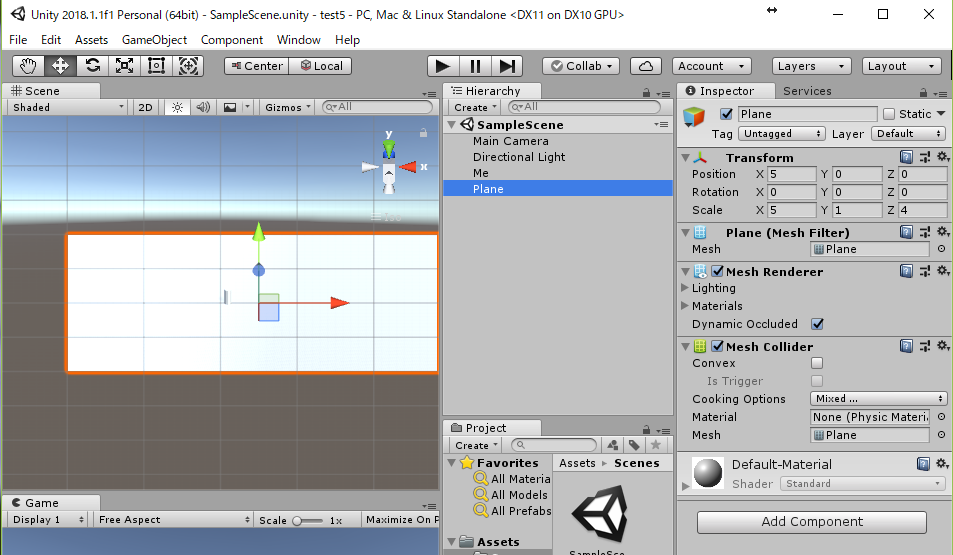Toggle scene lighting sun icon
The width and height of the screenshot is (953, 555).
(177, 108)
